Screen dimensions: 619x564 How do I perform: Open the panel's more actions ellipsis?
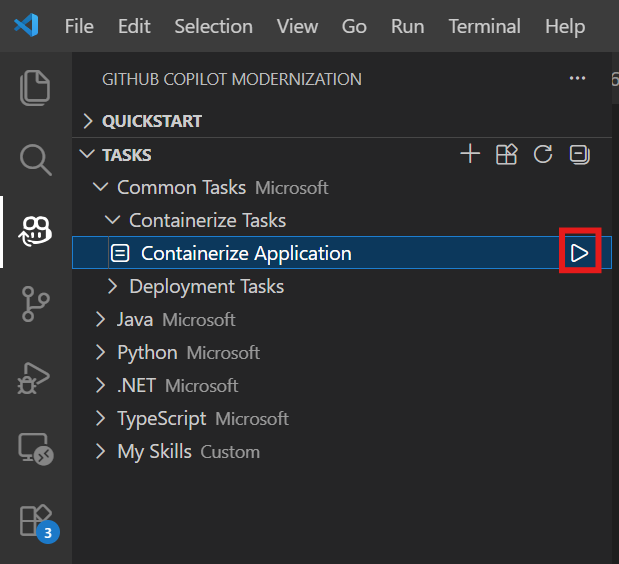(x=577, y=78)
